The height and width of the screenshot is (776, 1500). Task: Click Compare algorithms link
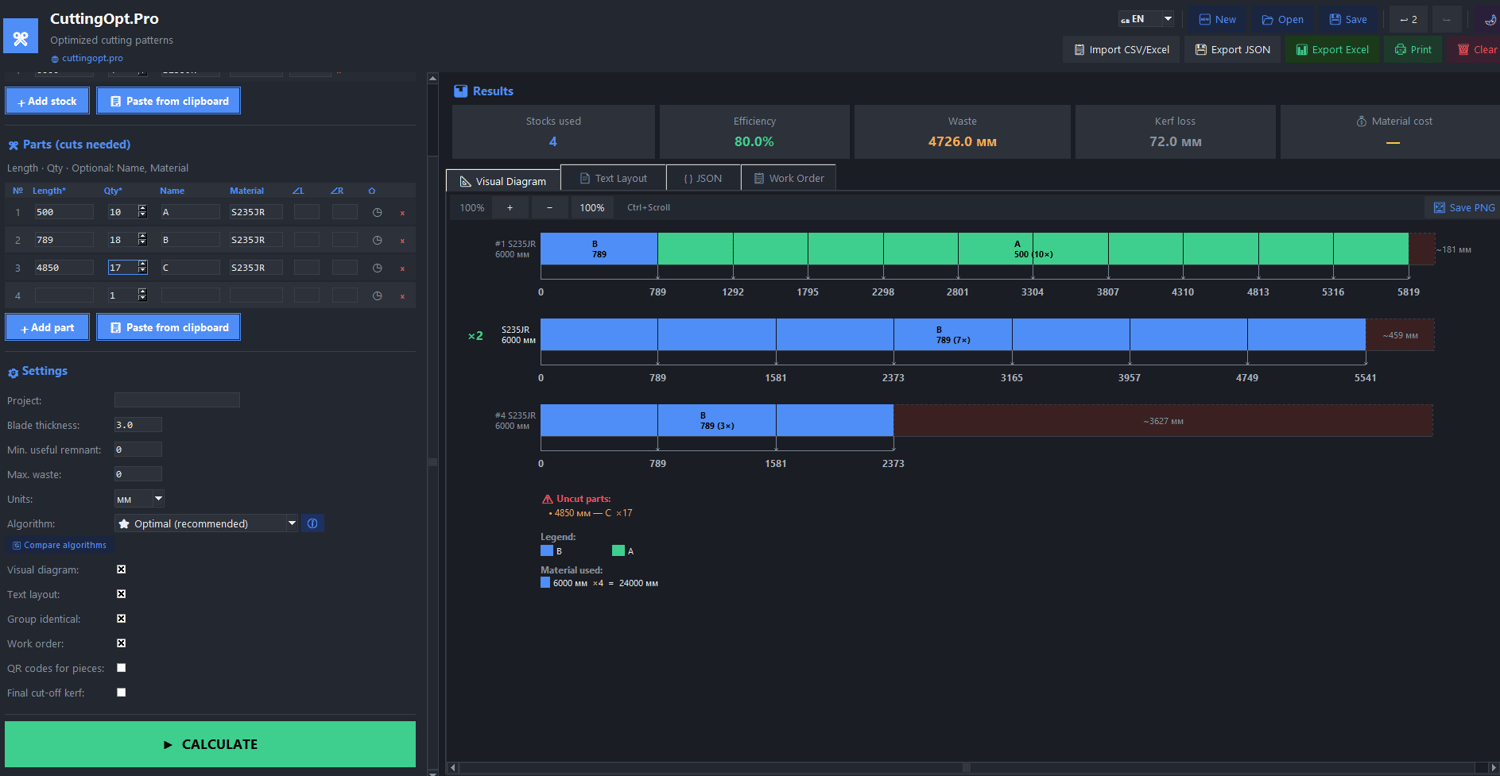(59, 545)
